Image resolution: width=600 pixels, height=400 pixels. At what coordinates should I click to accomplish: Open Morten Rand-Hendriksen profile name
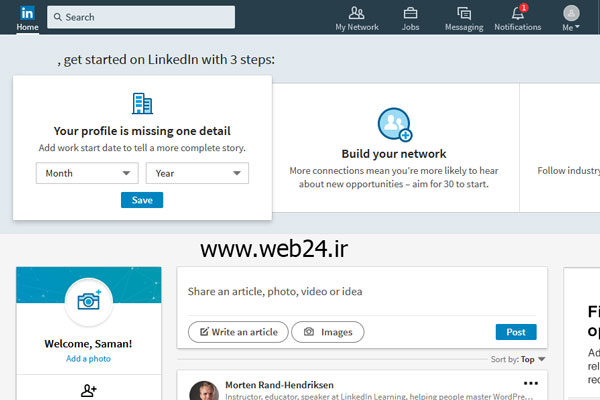point(279,385)
